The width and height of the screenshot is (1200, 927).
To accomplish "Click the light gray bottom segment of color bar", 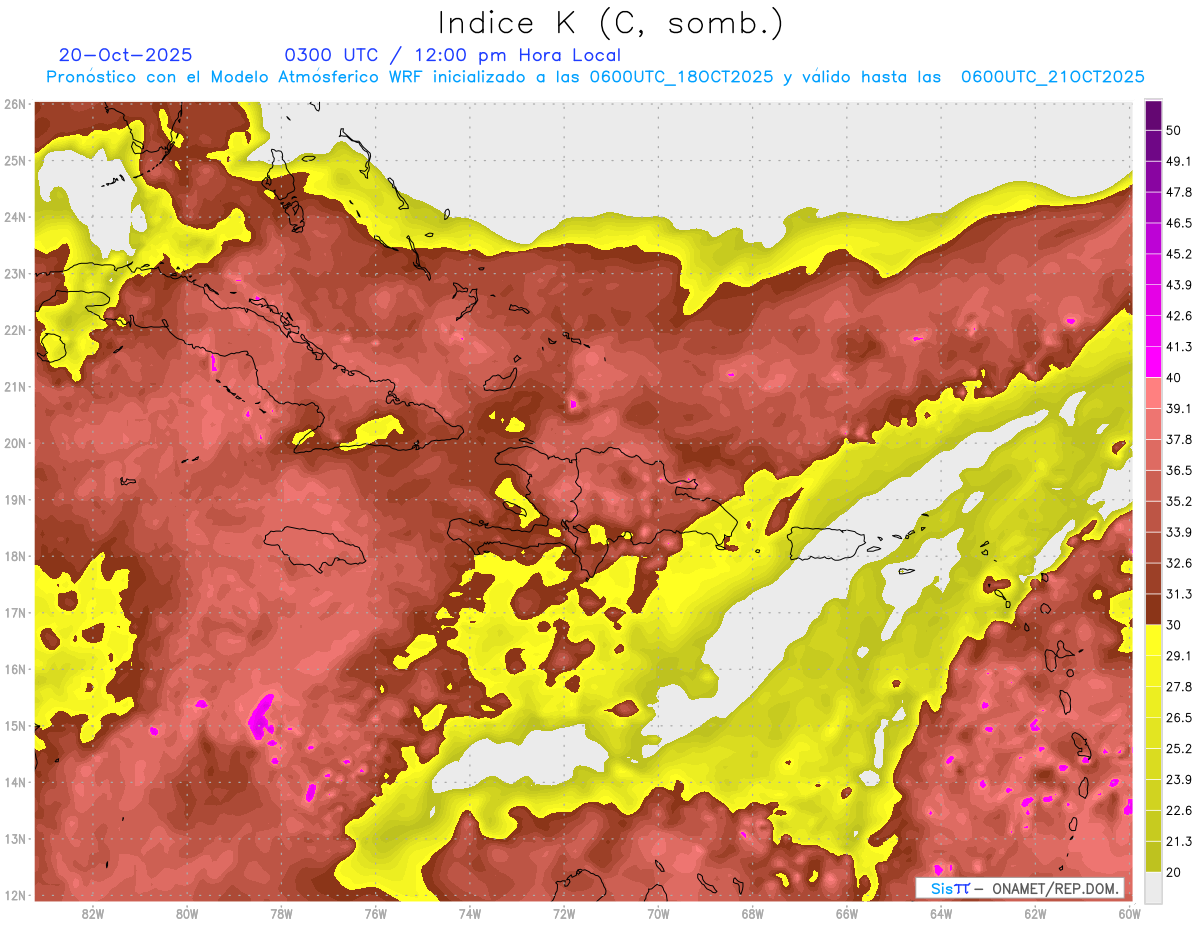I will [1153, 887].
